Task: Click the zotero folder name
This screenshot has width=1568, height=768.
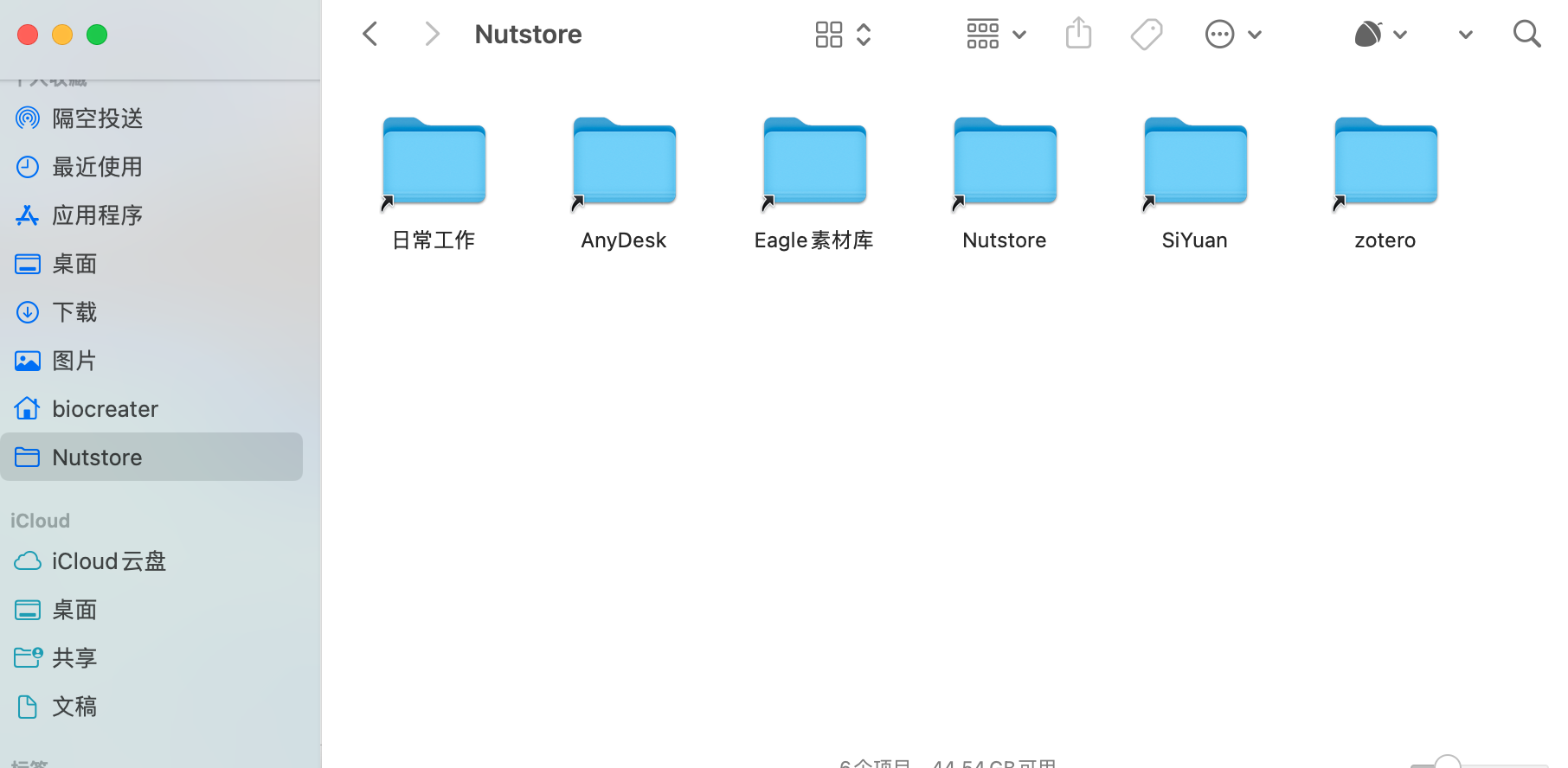Action: [x=1385, y=240]
